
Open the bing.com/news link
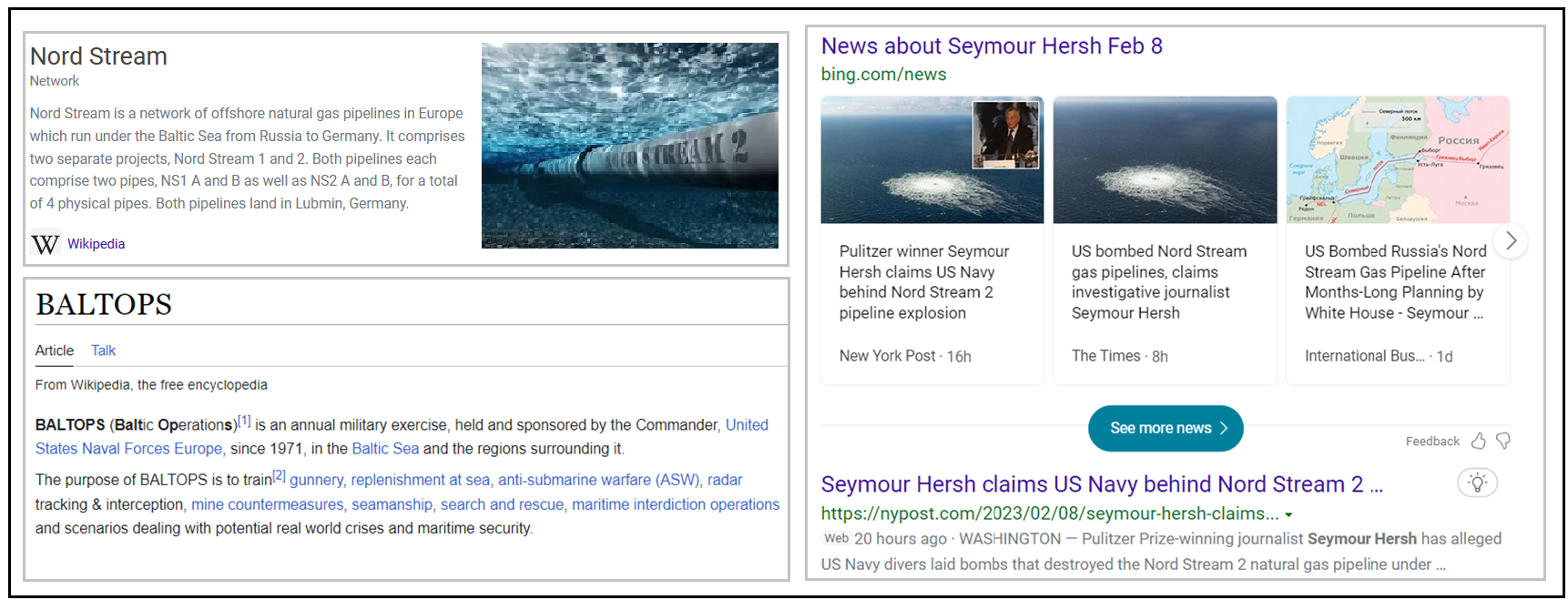coord(883,75)
